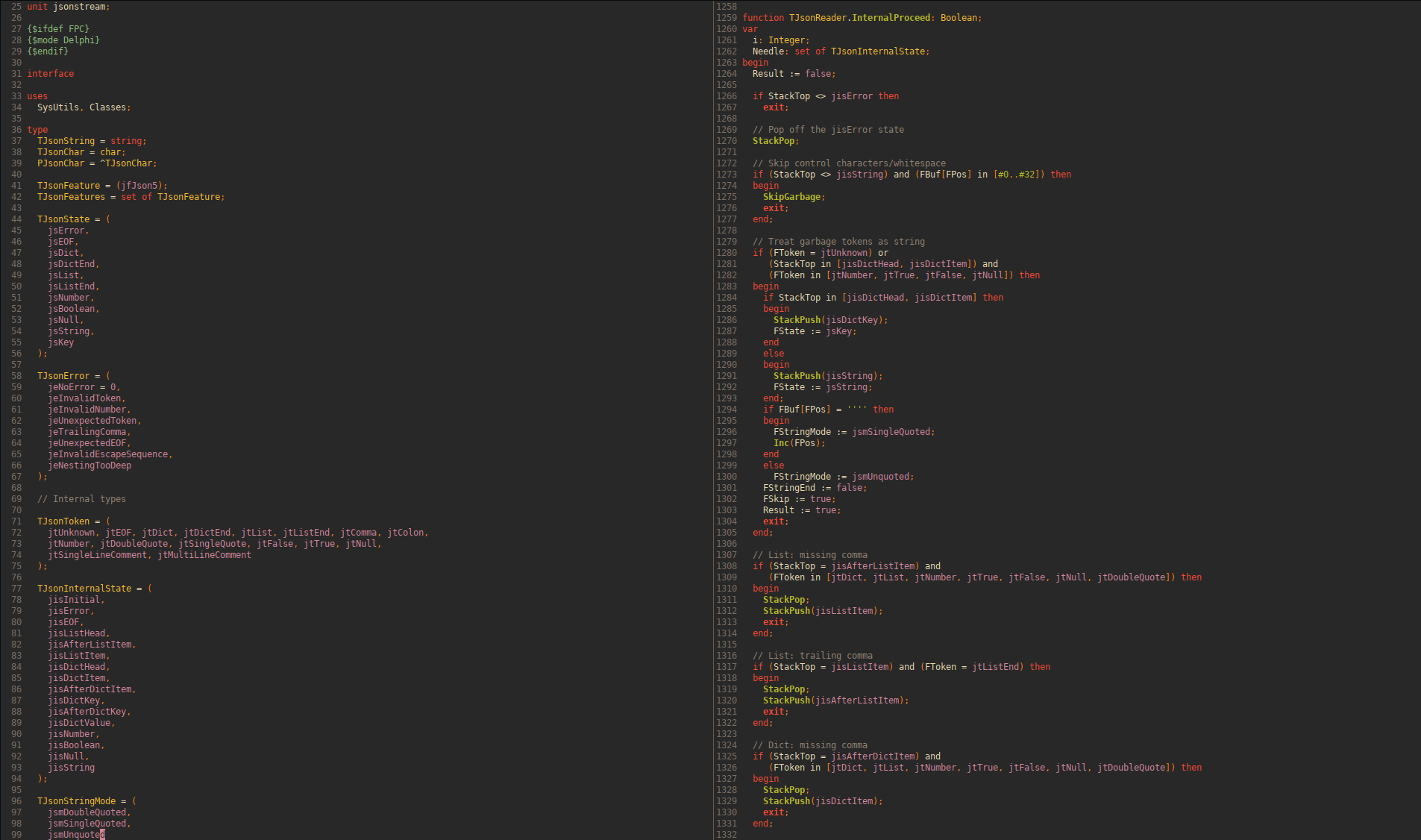
Task: Click the 'jfJson5' enum value
Action: [142, 186]
